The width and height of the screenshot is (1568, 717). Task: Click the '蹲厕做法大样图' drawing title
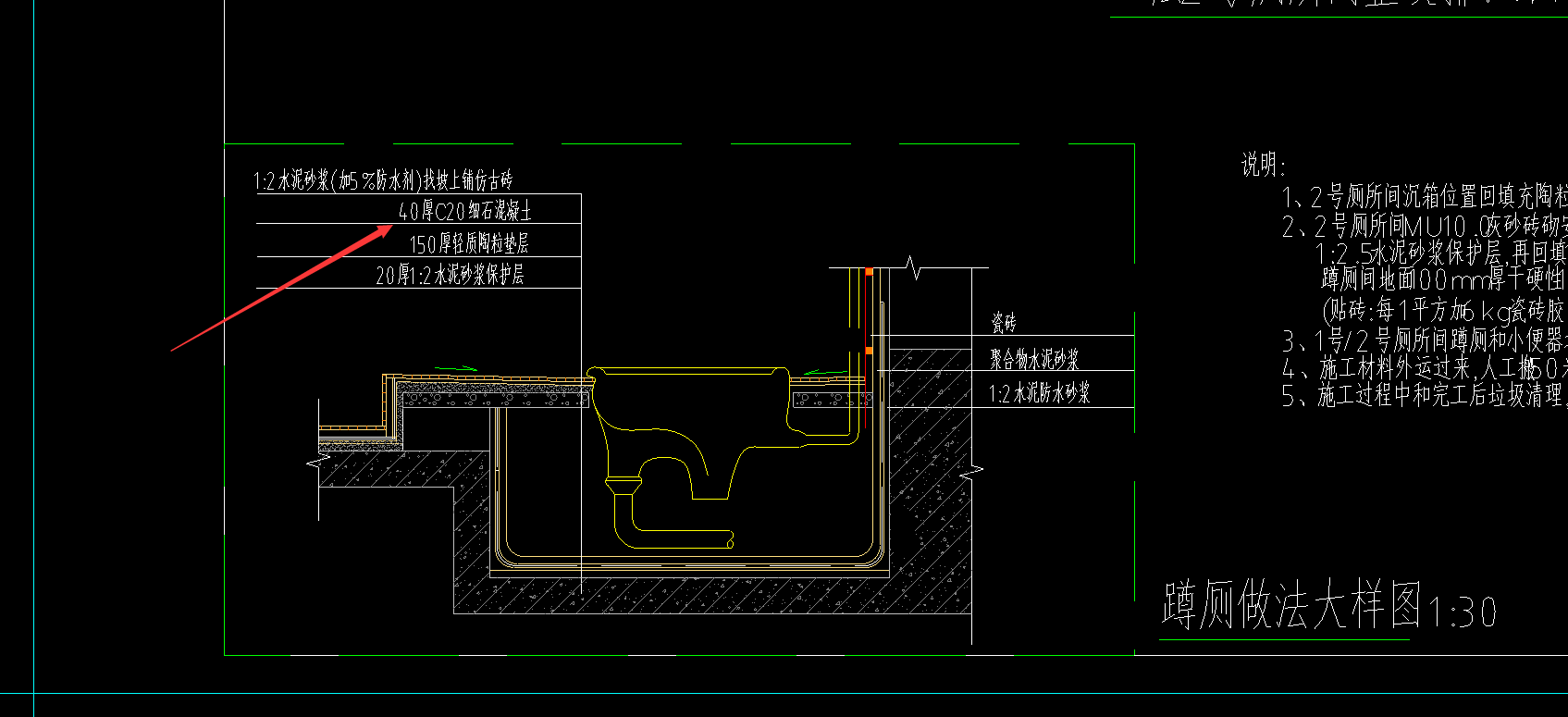coord(1291,606)
